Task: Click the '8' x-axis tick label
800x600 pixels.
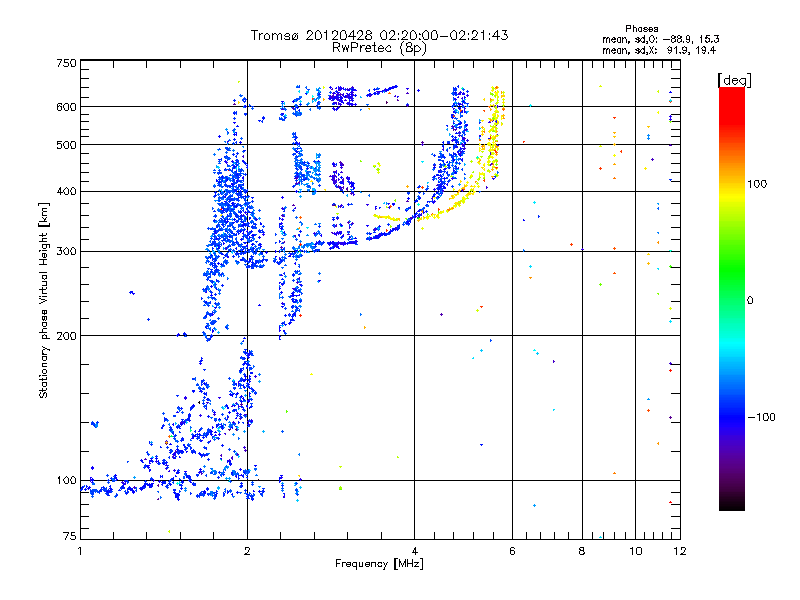Action: coord(582,551)
